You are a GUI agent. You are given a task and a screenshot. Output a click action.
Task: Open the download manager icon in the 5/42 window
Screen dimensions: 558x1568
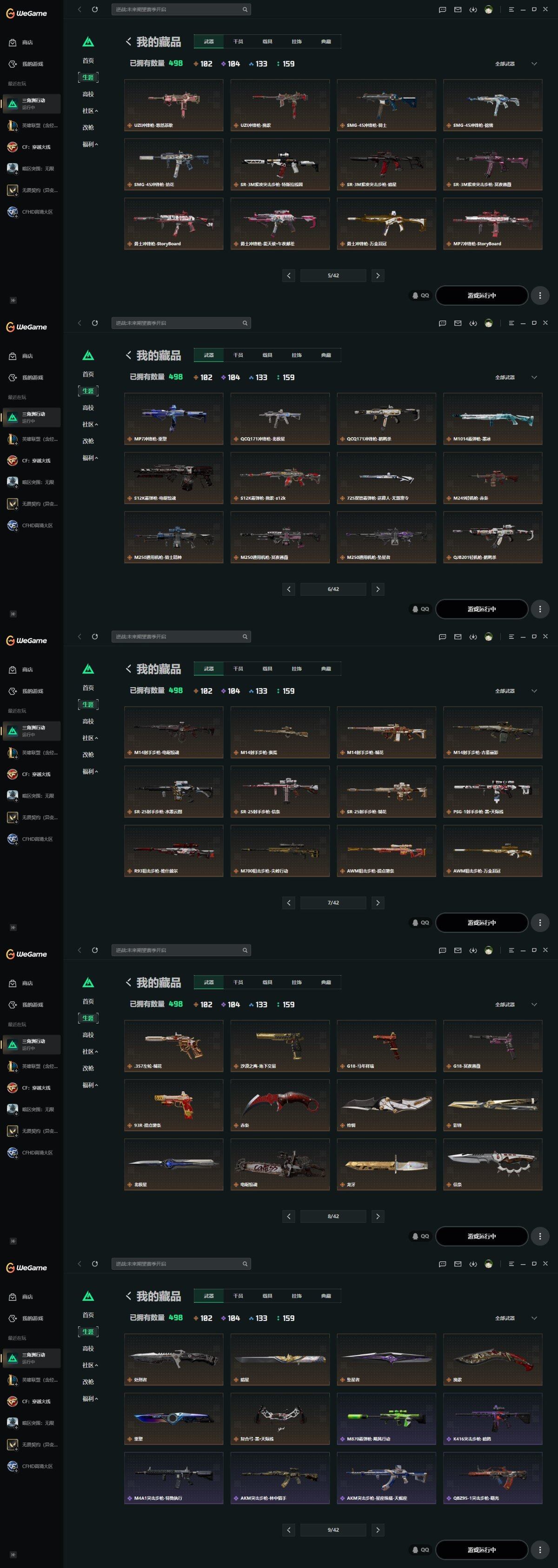click(x=473, y=9)
